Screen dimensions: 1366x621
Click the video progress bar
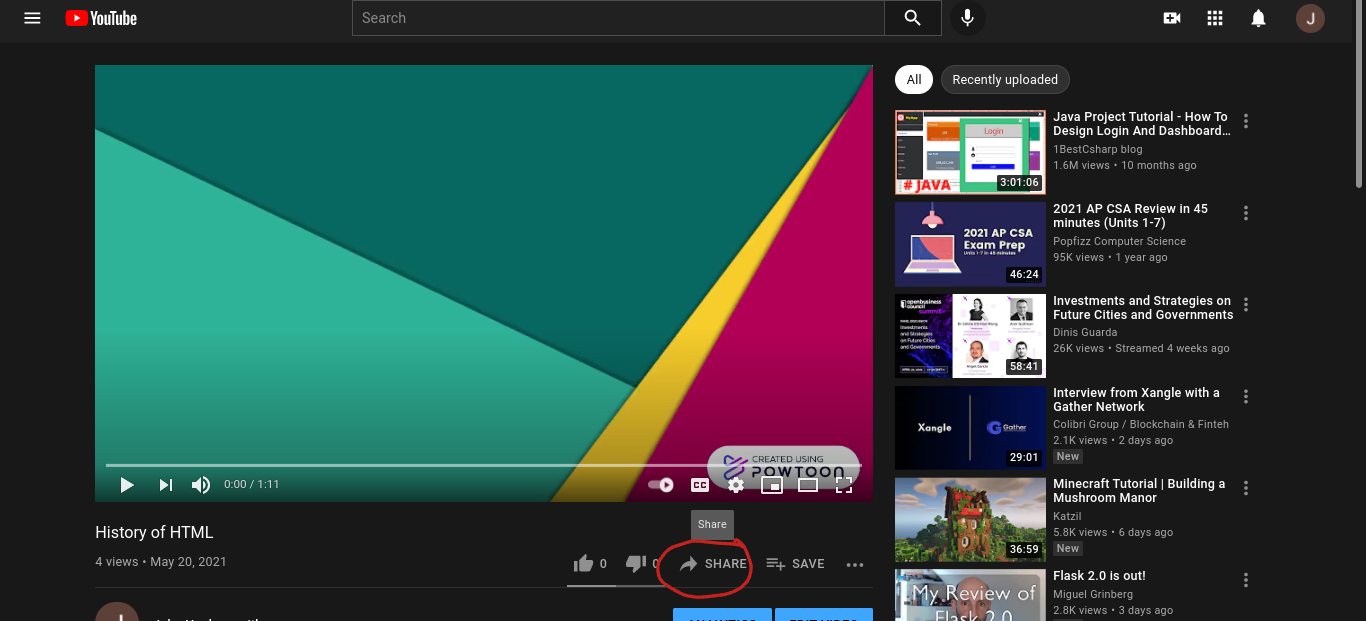coord(400,465)
